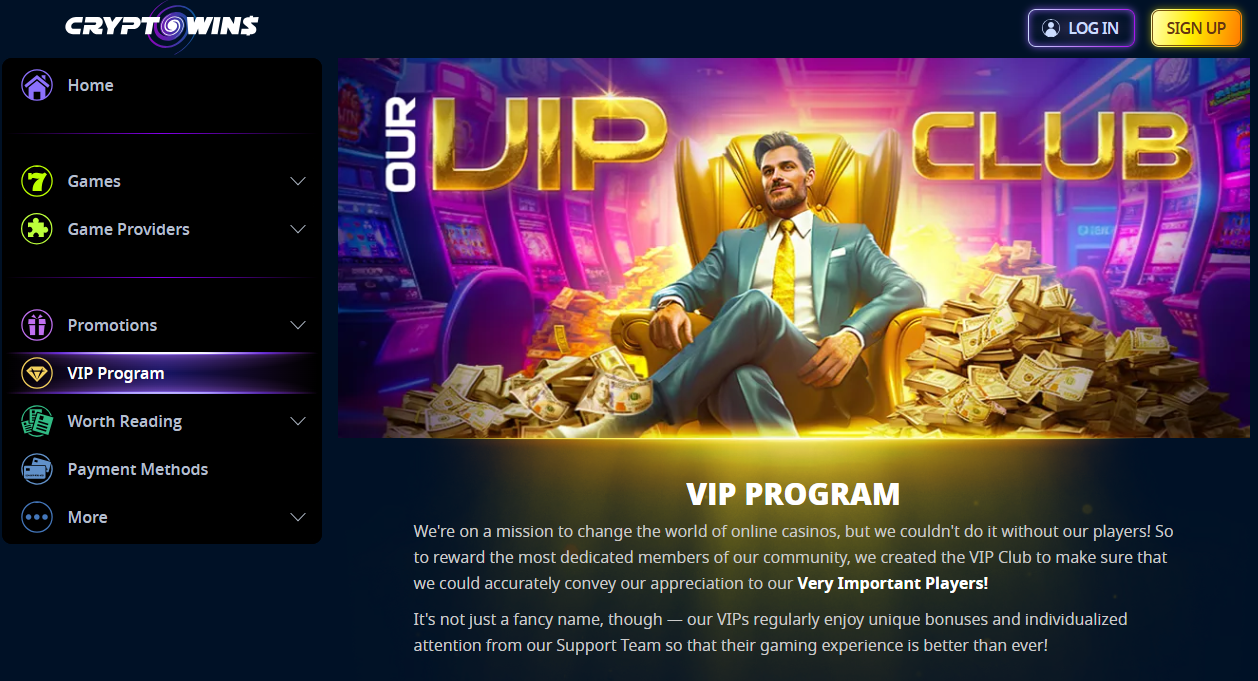Click the credit card Payment Methods icon
The height and width of the screenshot is (681, 1258).
pos(37,469)
